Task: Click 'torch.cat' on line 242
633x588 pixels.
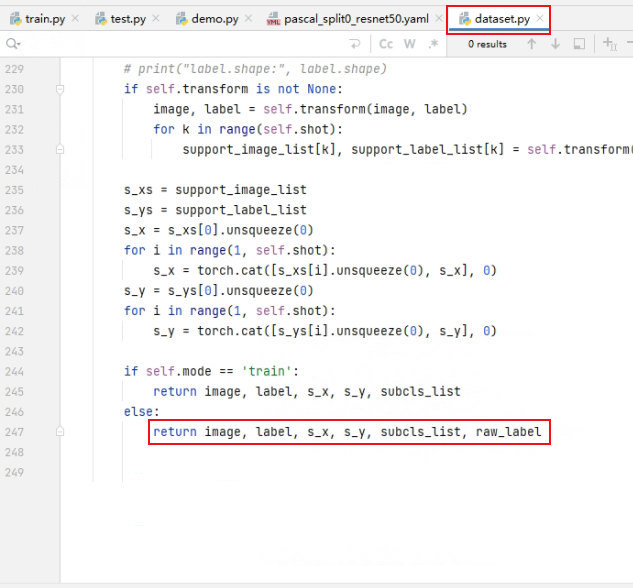Action: [x=230, y=331]
